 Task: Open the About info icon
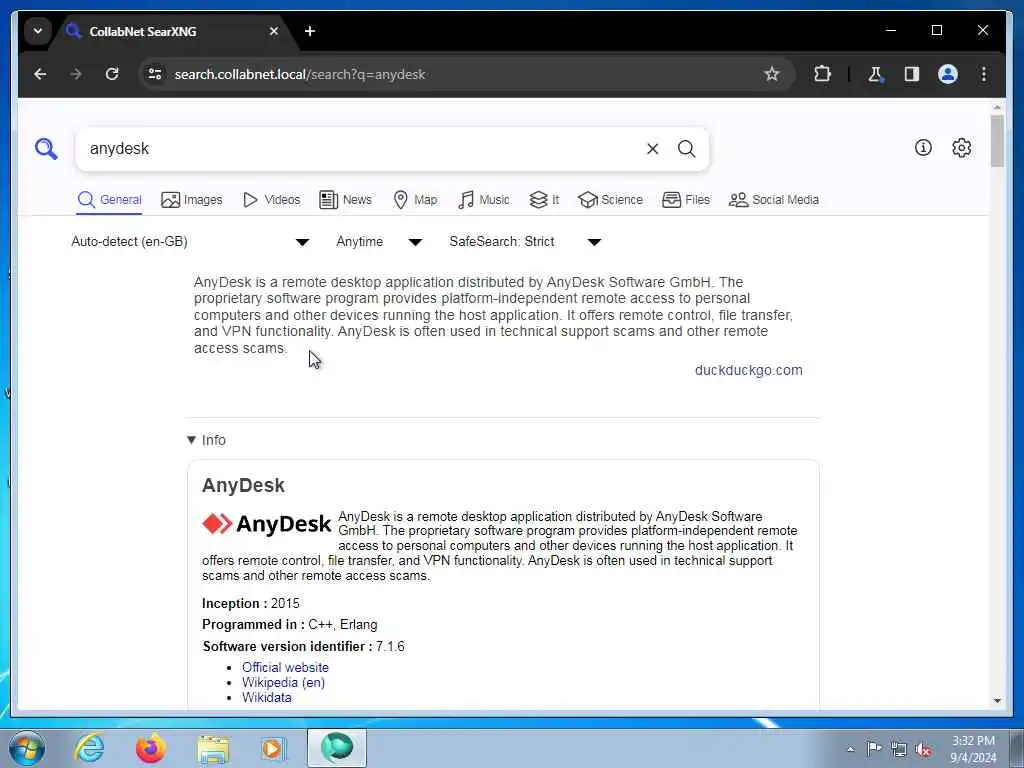point(923,148)
